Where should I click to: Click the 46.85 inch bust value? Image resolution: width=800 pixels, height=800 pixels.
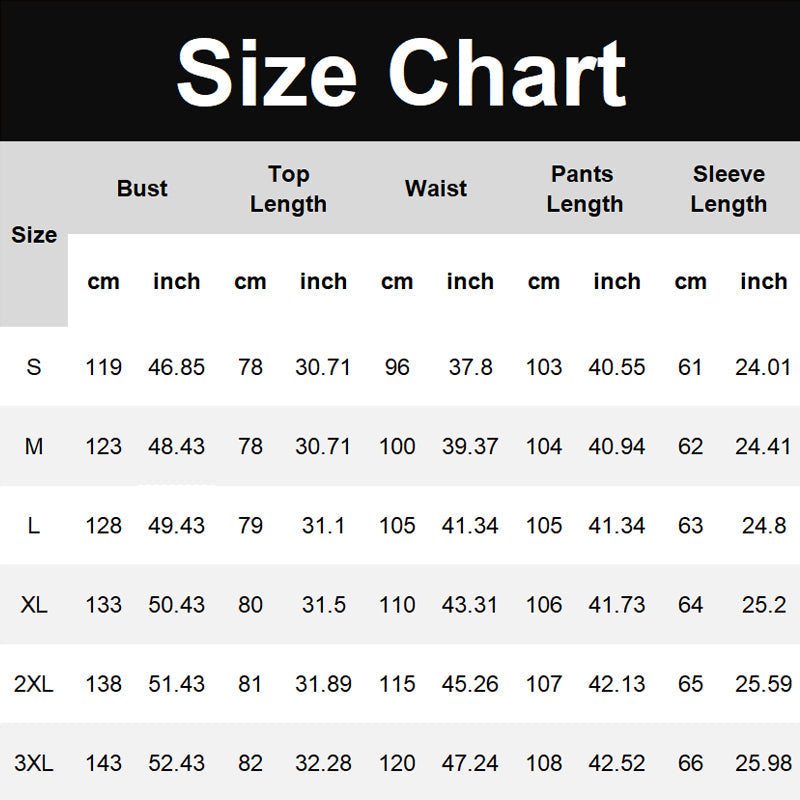[x=176, y=367]
